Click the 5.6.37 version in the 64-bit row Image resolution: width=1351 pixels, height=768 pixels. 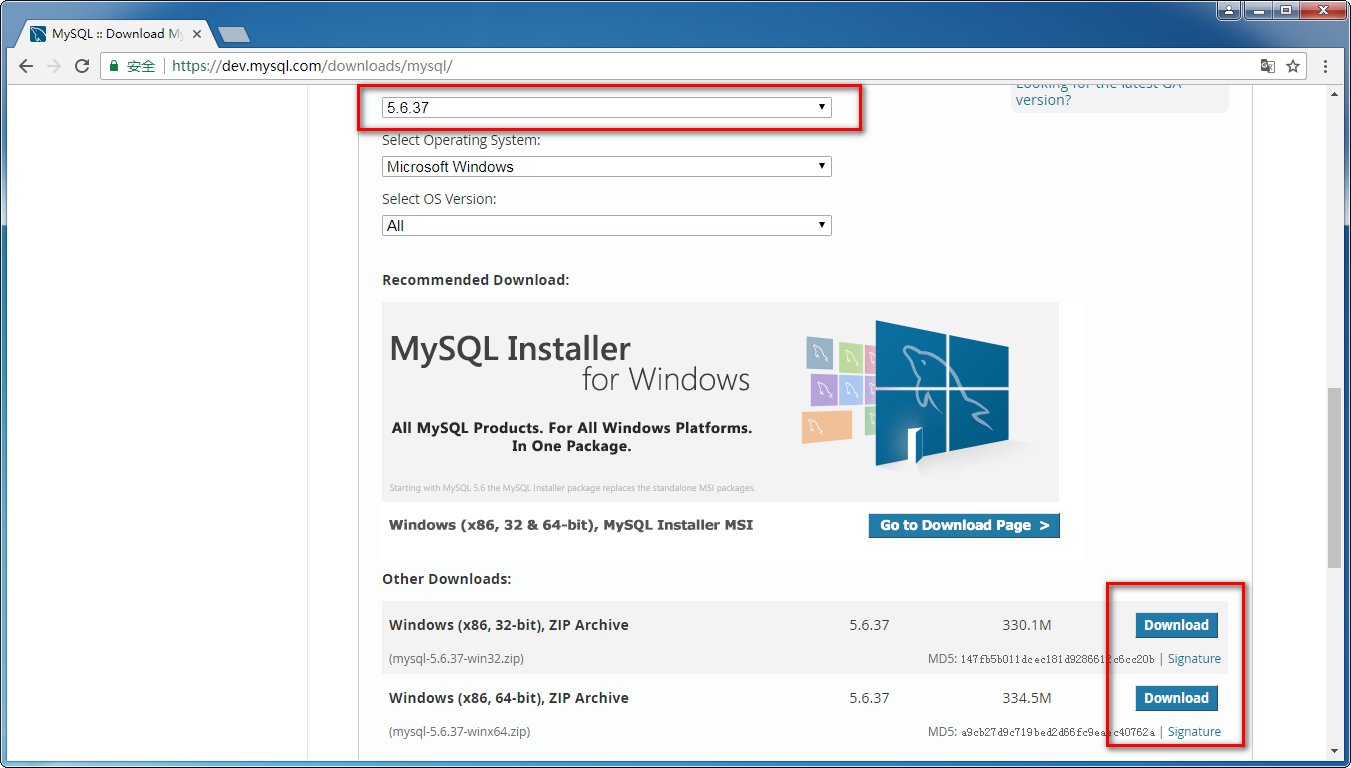[869, 698]
